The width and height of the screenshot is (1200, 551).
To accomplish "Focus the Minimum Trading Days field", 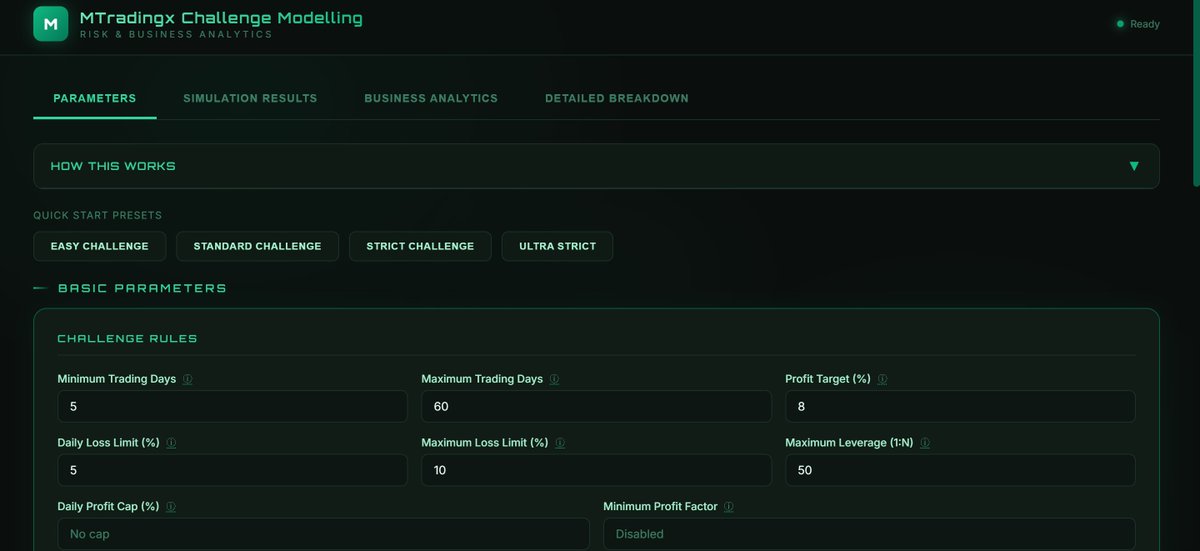I will click(x=232, y=406).
